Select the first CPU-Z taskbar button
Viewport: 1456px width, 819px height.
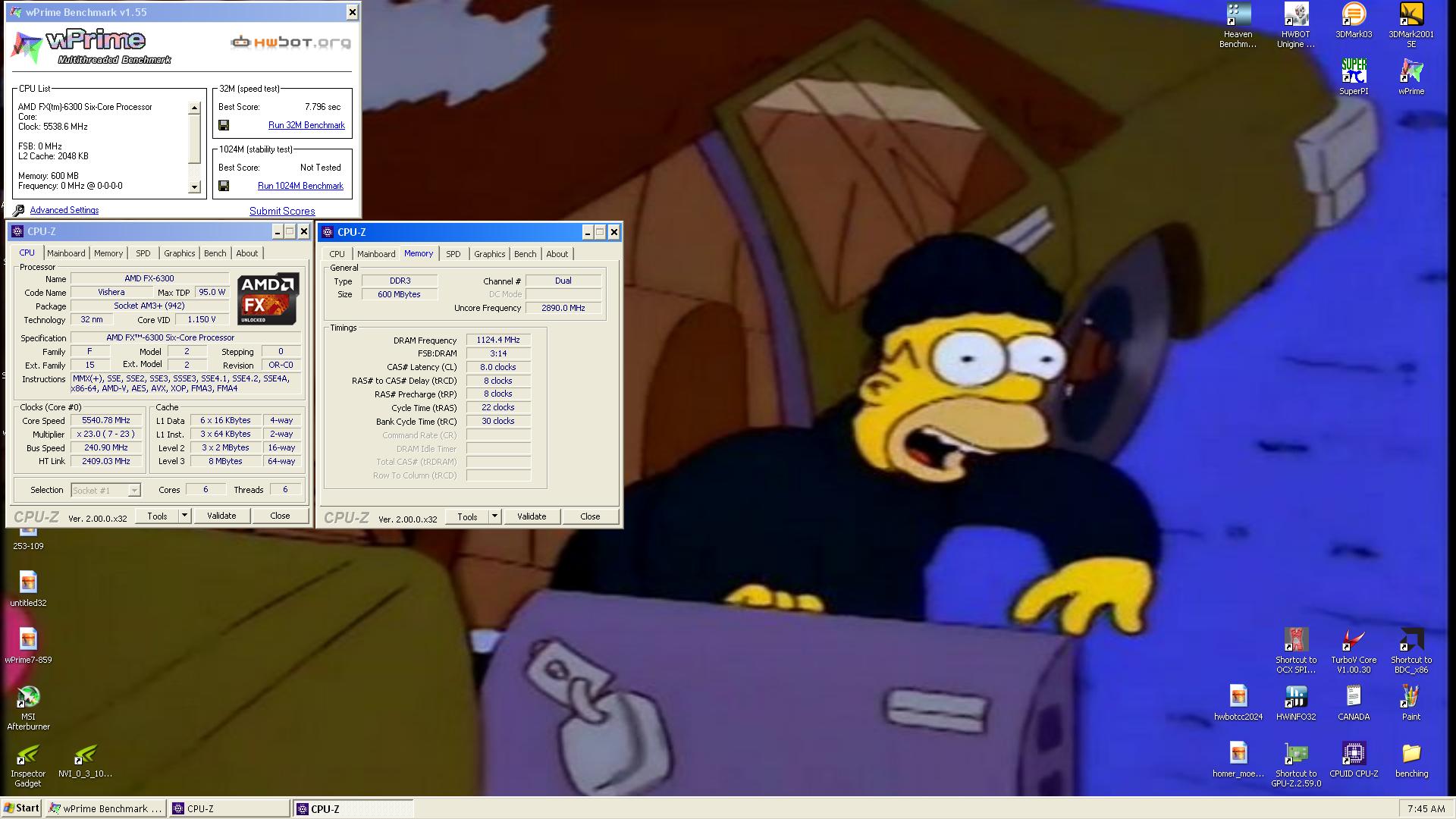pyautogui.click(x=230, y=808)
